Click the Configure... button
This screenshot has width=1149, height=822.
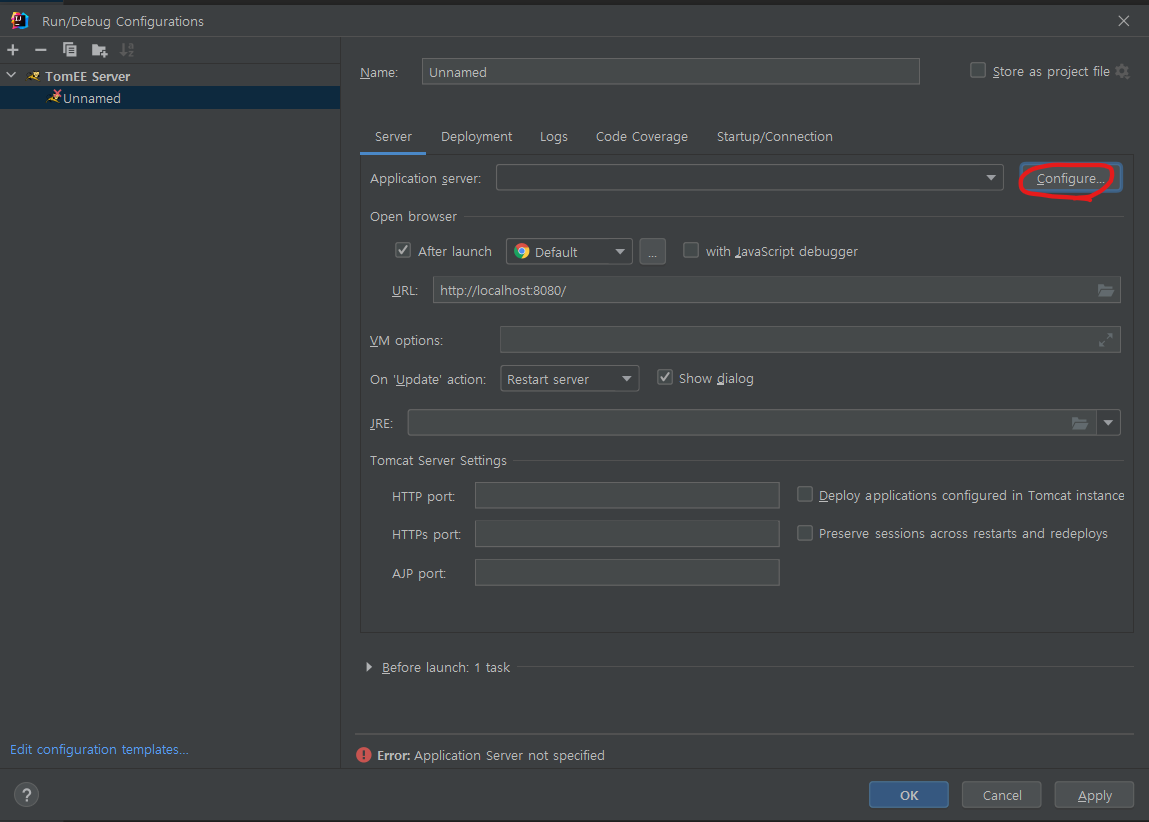(x=1071, y=178)
